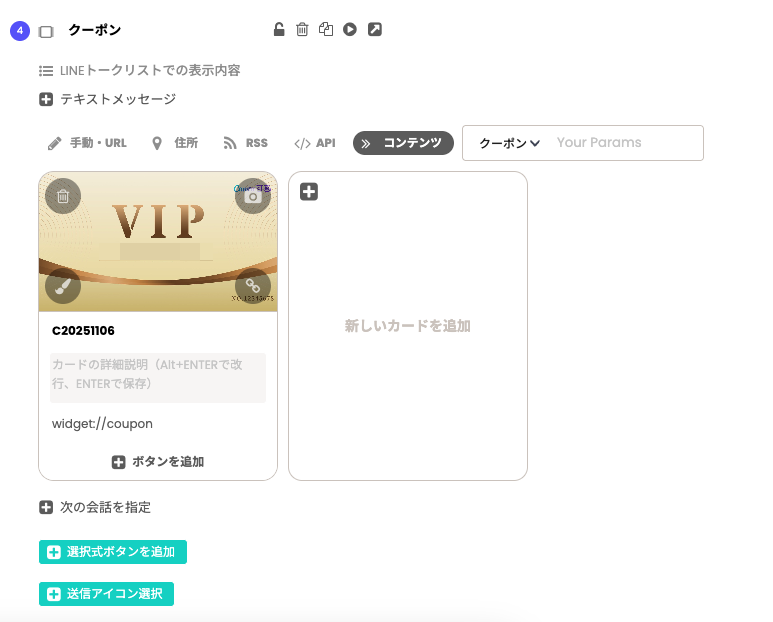Click the ボタンを追加 button on the card
The height and width of the screenshot is (622, 773).
click(158, 462)
